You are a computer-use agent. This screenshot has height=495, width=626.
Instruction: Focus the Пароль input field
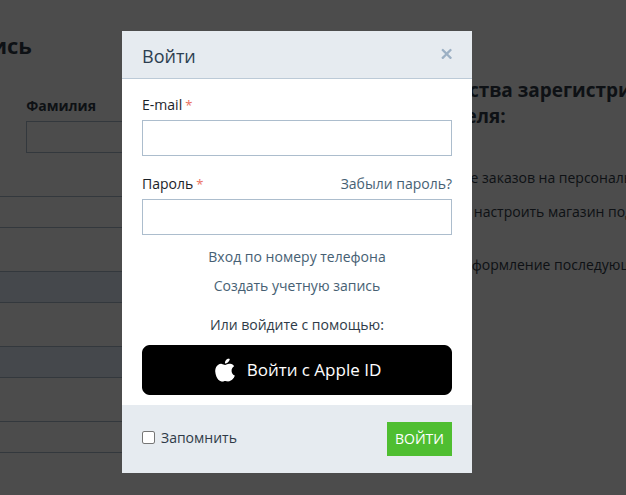297,217
